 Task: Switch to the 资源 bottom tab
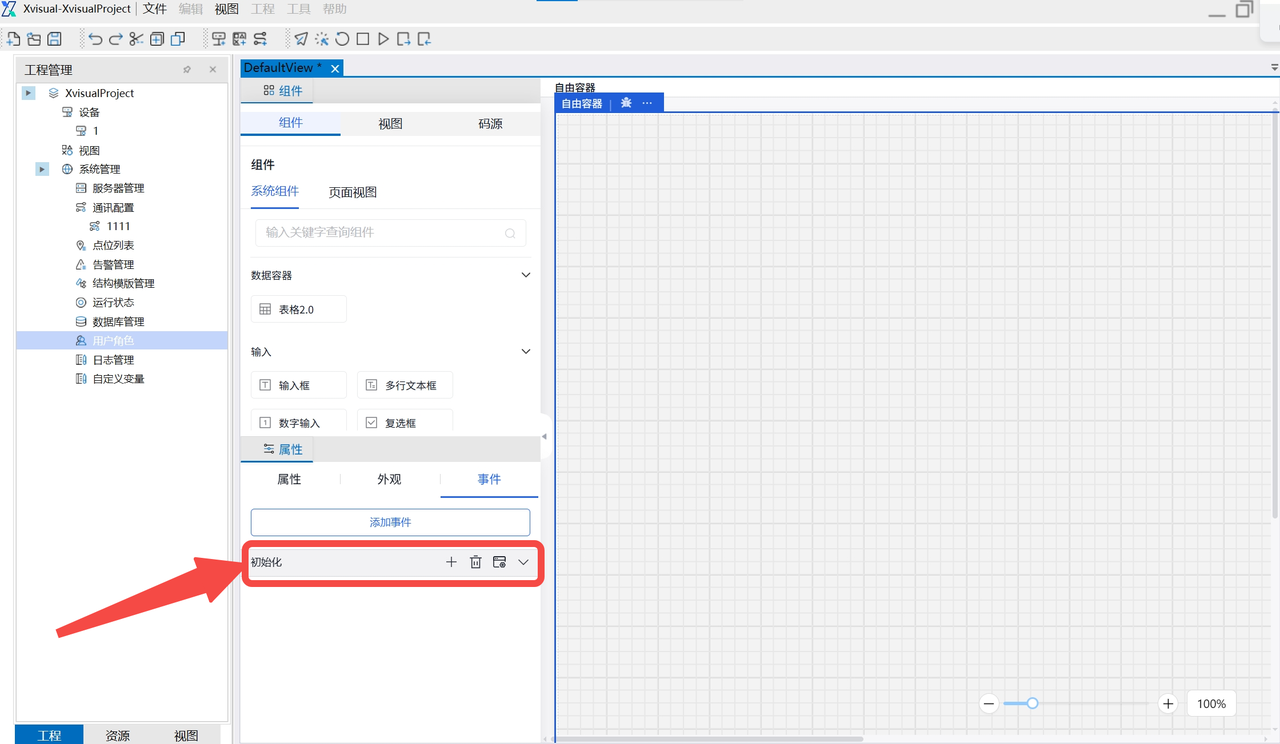coord(118,735)
